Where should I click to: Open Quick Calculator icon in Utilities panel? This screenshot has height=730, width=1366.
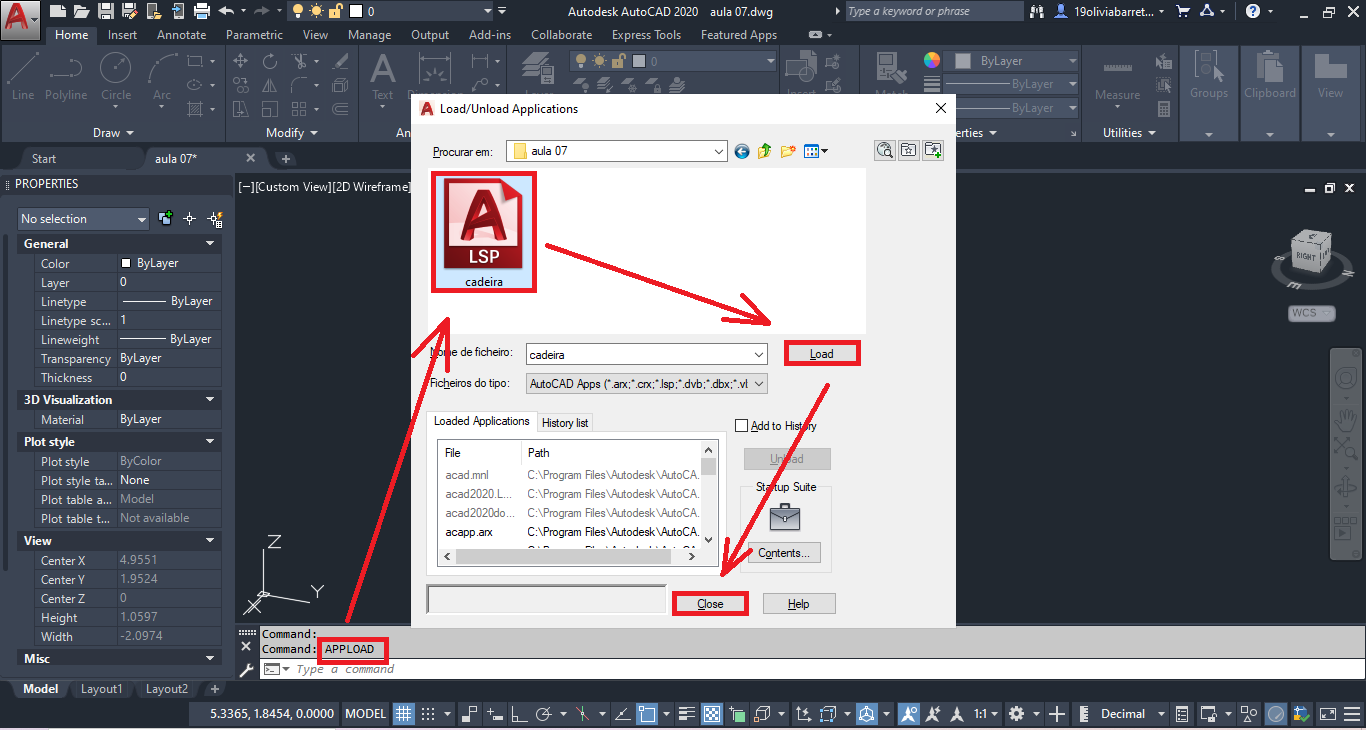1164,108
